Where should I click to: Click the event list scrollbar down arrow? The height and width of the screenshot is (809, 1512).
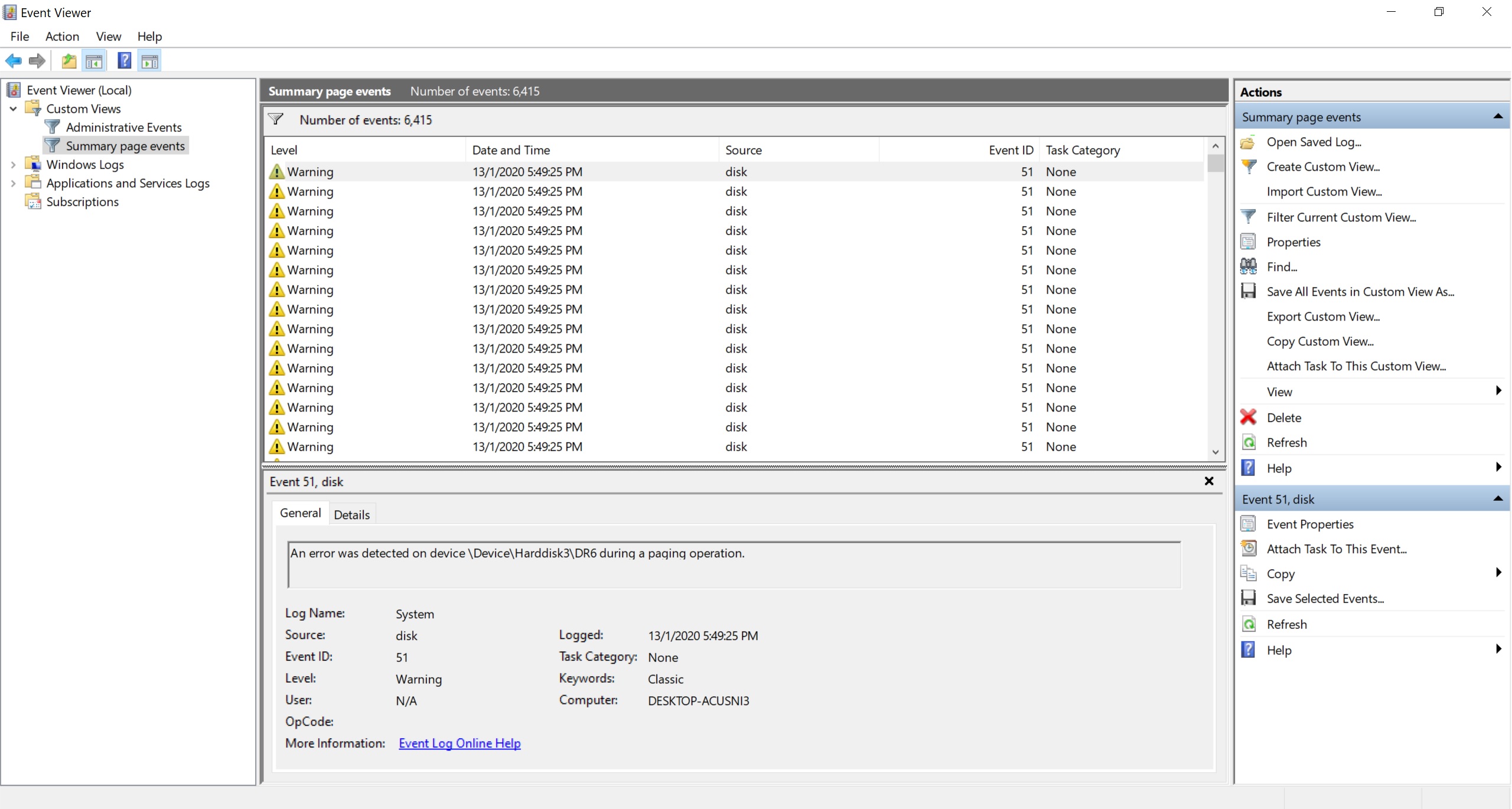point(1215,452)
